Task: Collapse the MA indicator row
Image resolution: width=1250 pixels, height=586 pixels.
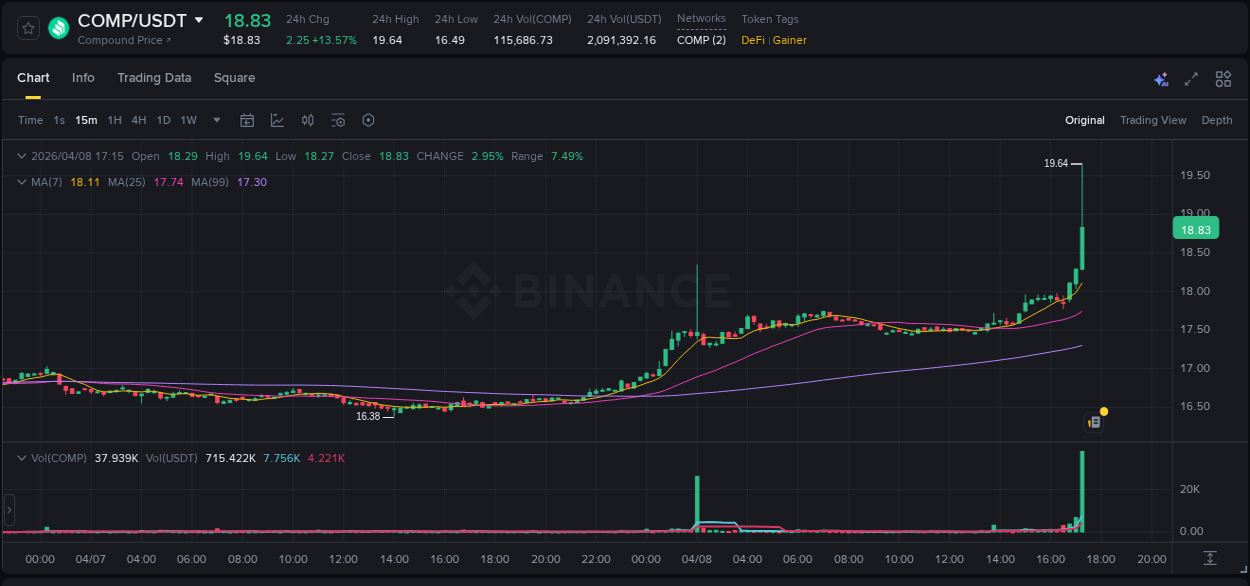Action: 21,182
